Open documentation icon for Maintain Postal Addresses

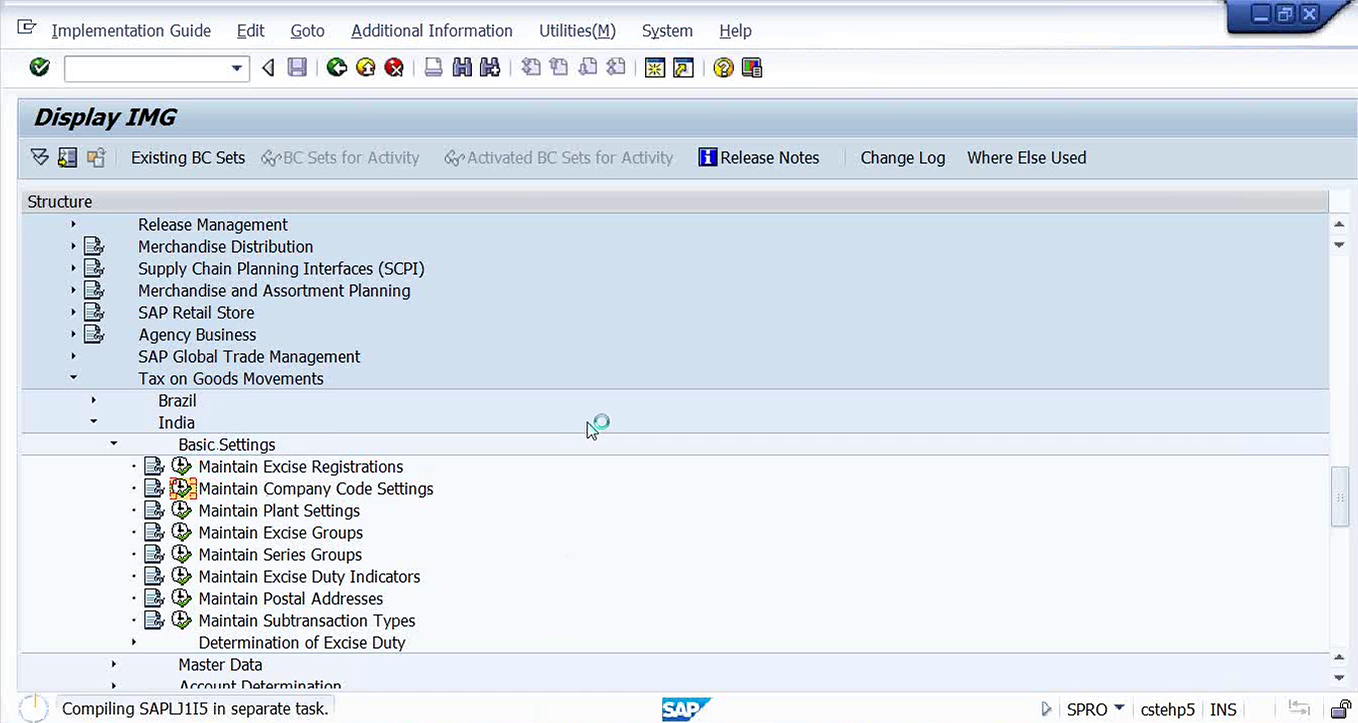tap(153, 598)
